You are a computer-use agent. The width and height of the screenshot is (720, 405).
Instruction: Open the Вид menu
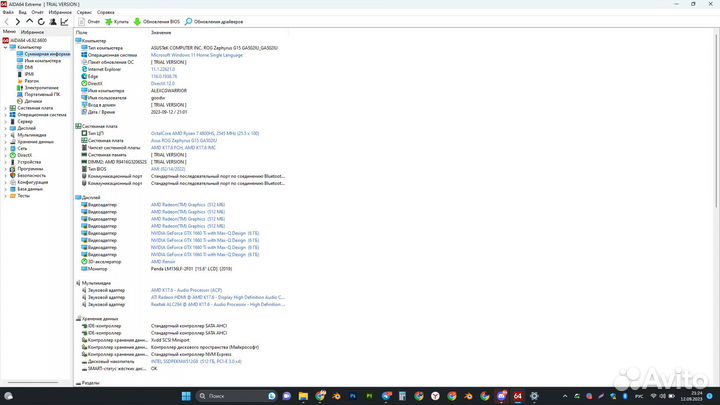point(22,12)
